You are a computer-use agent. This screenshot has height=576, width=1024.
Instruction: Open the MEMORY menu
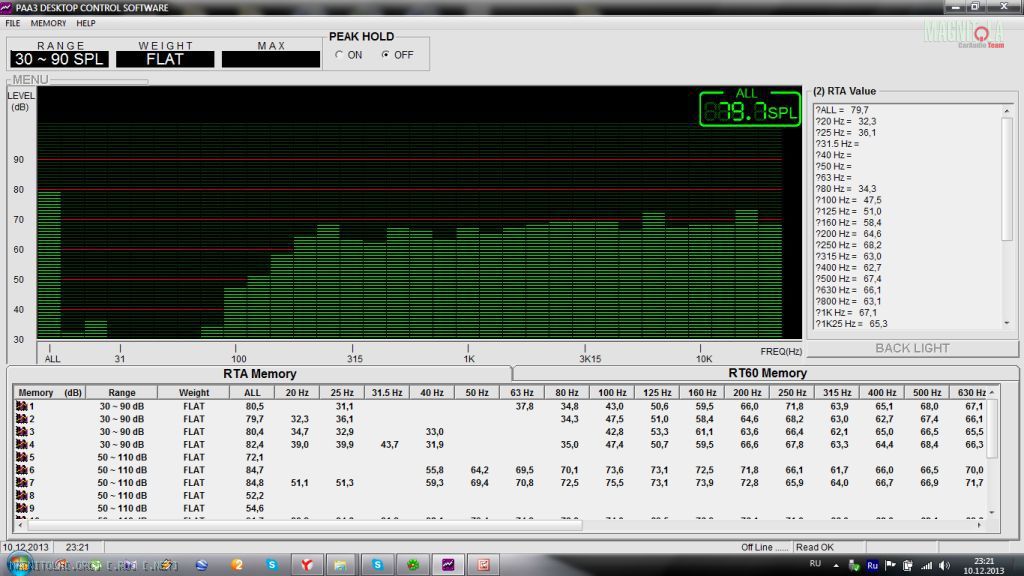(48, 23)
